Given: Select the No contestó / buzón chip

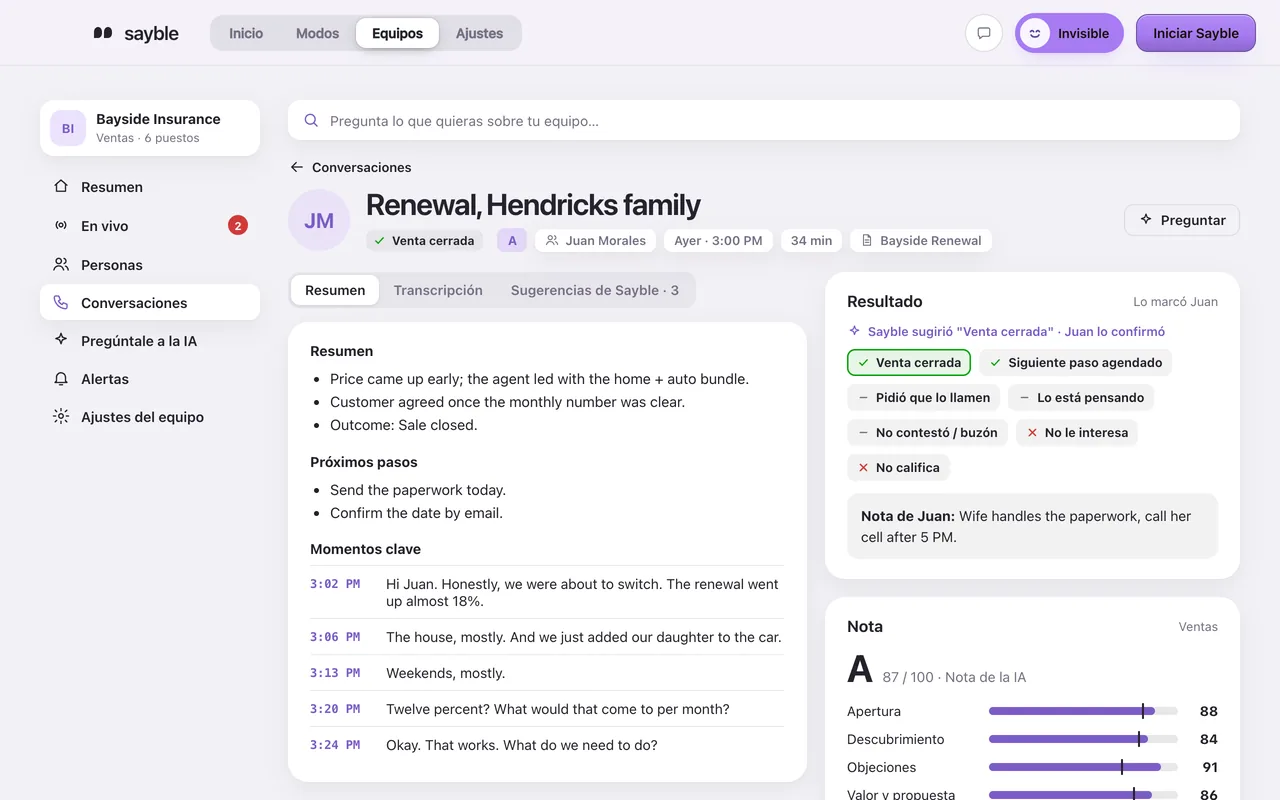Looking at the screenshot, I should (x=927, y=432).
